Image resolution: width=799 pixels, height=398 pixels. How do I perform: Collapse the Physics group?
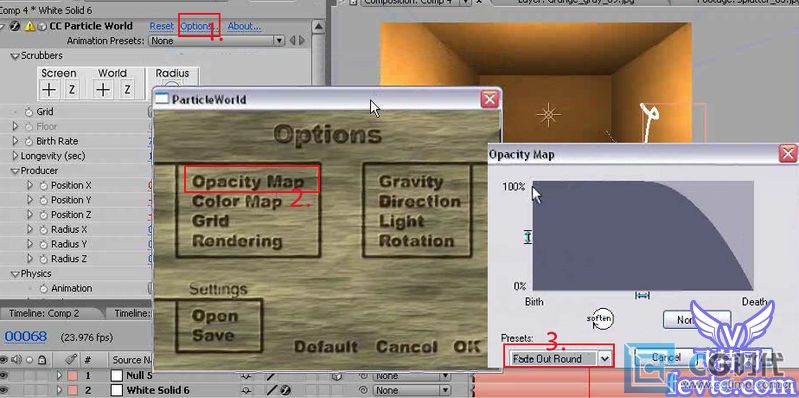coord(15,274)
